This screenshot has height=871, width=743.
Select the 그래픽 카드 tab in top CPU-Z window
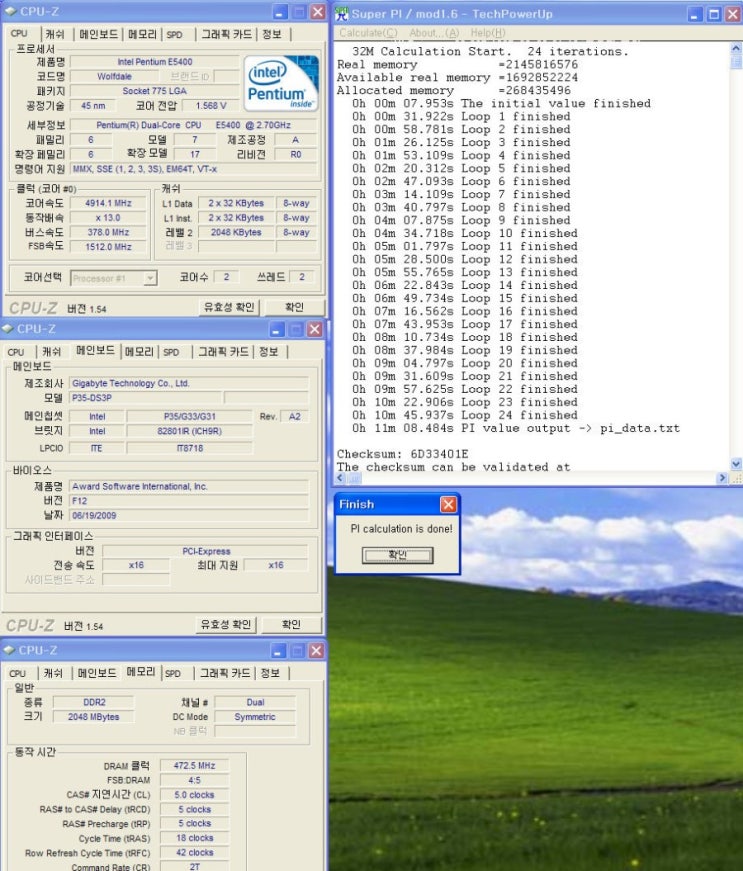226,34
